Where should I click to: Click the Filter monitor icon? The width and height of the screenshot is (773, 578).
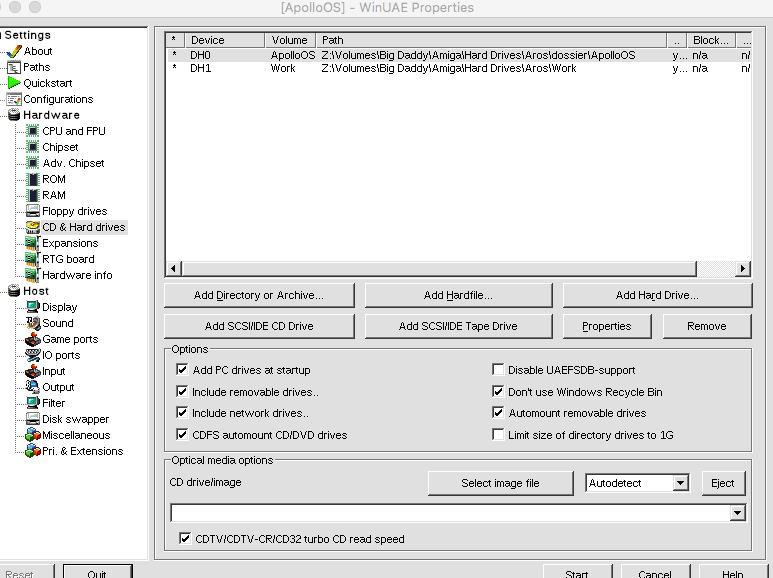33,403
